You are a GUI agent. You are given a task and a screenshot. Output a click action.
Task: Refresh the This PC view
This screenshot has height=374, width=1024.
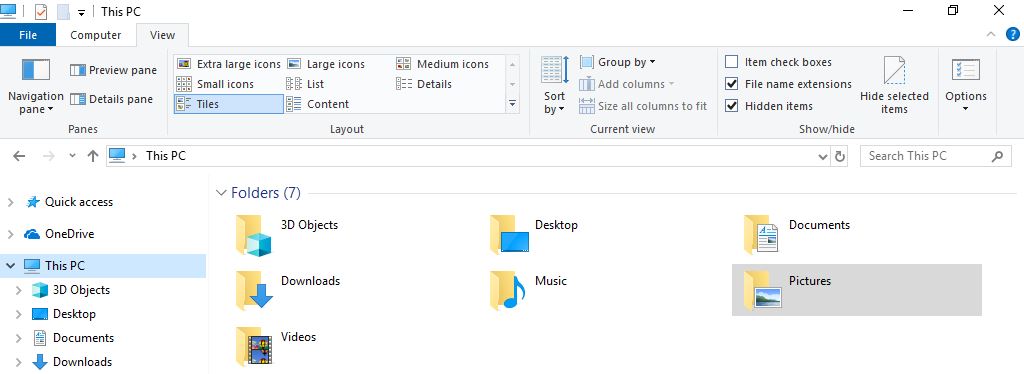coord(840,157)
